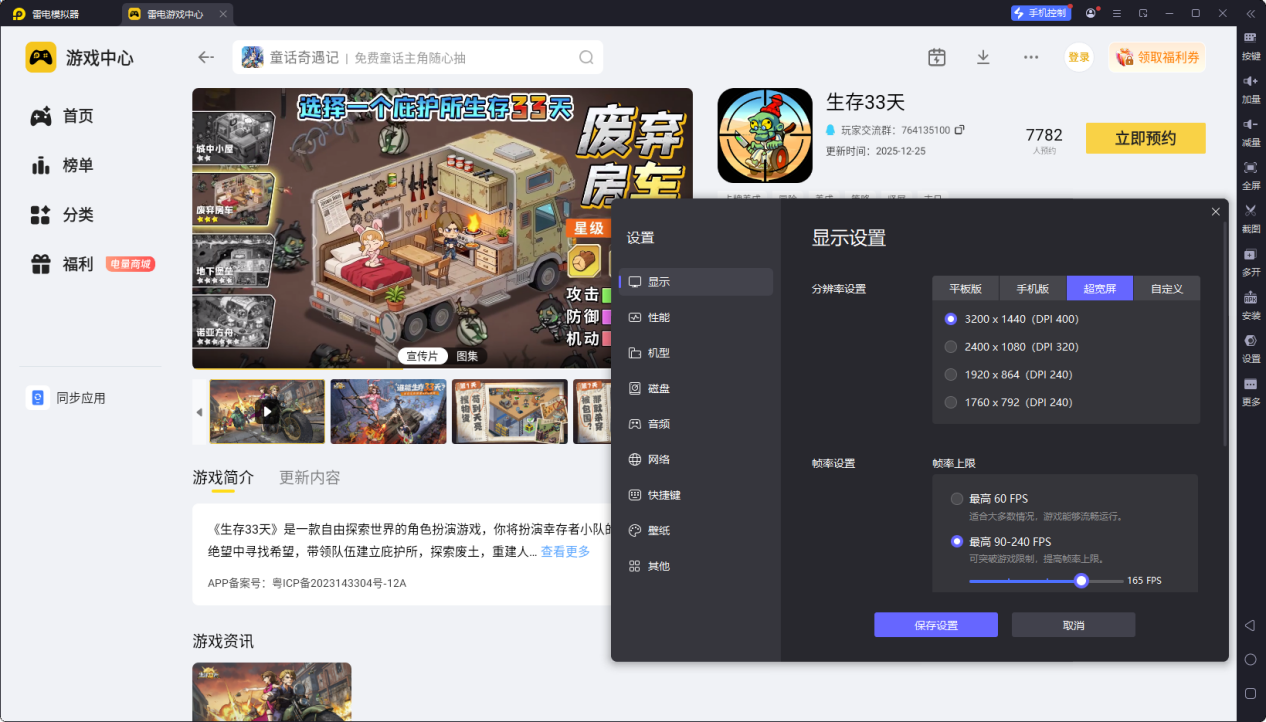Click 立即预约 reserve button
1266x722 pixels.
pos(1145,138)
